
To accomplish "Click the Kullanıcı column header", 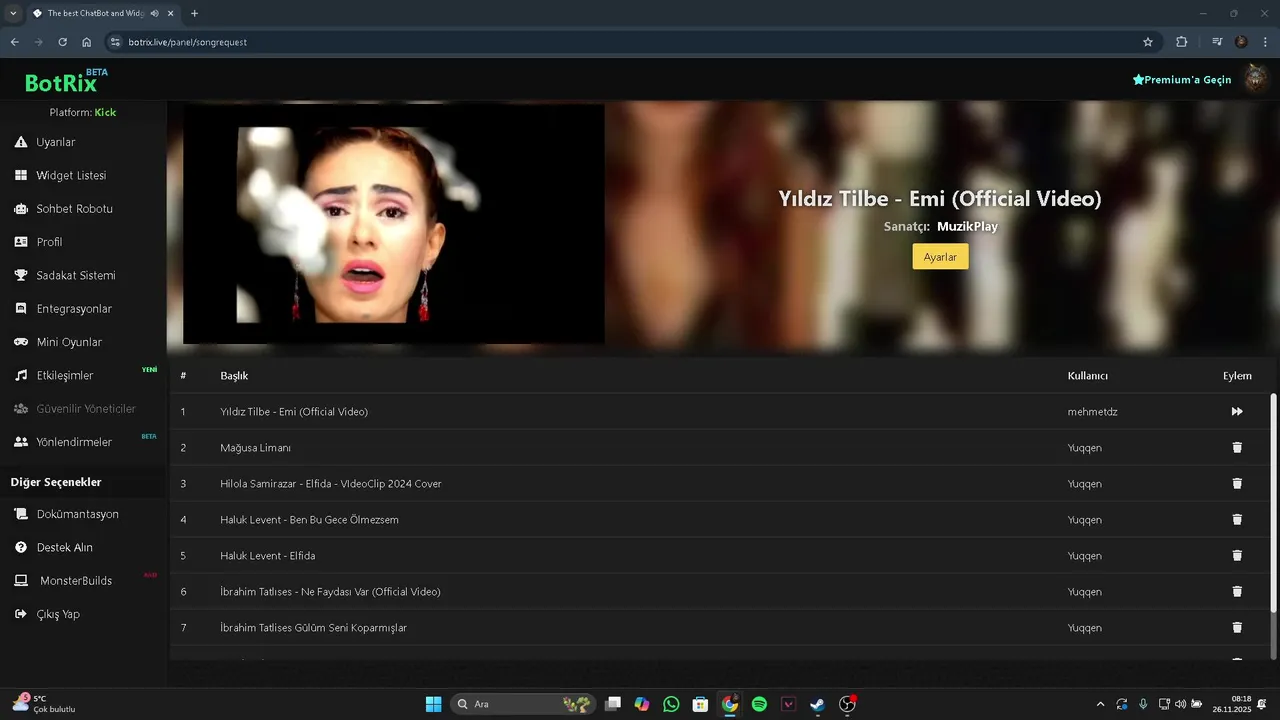I will (x=1088, y=376).
